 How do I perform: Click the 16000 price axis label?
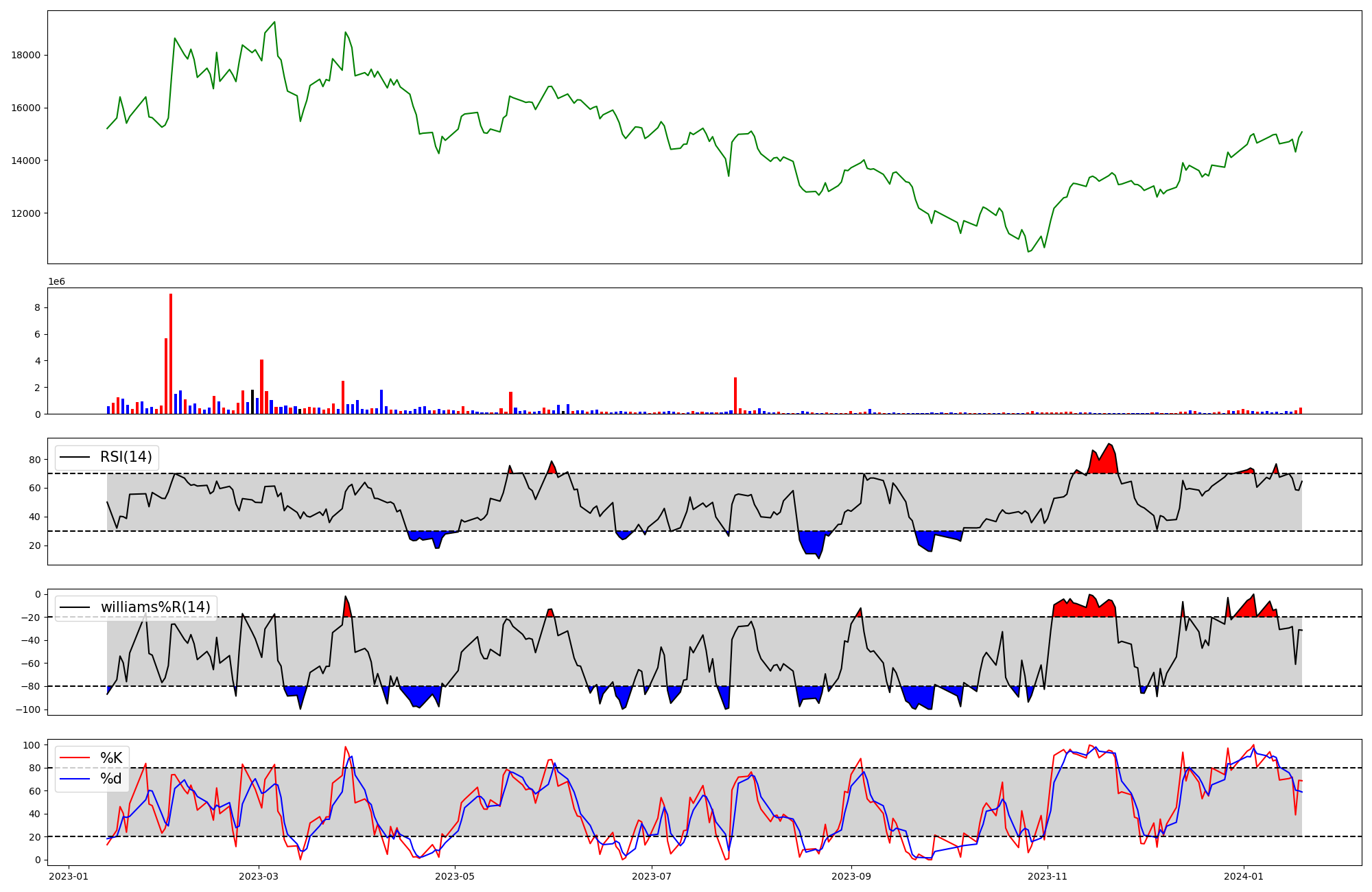tap(26, 108)
